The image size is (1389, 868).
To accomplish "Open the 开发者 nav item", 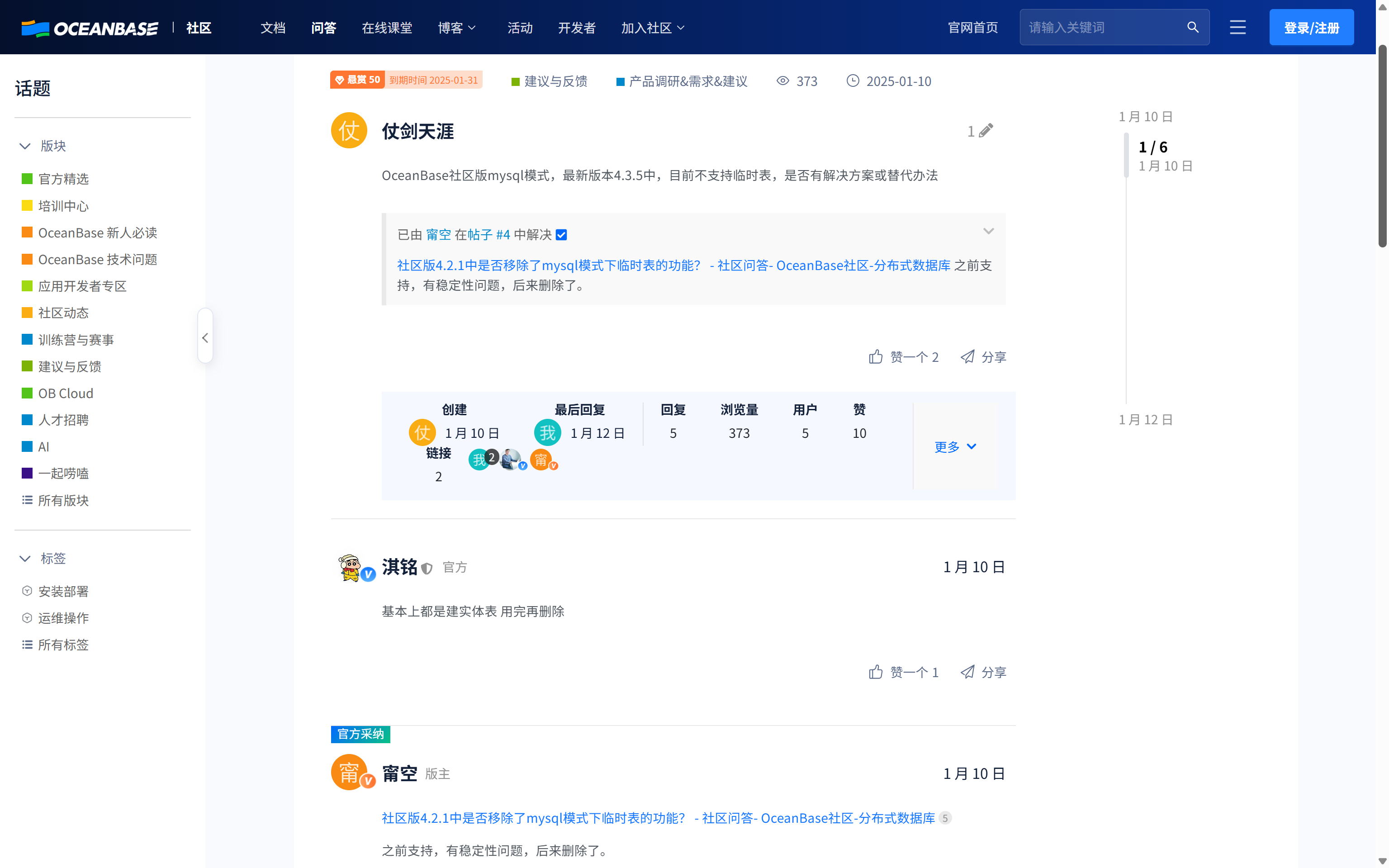I will point(577,28).
